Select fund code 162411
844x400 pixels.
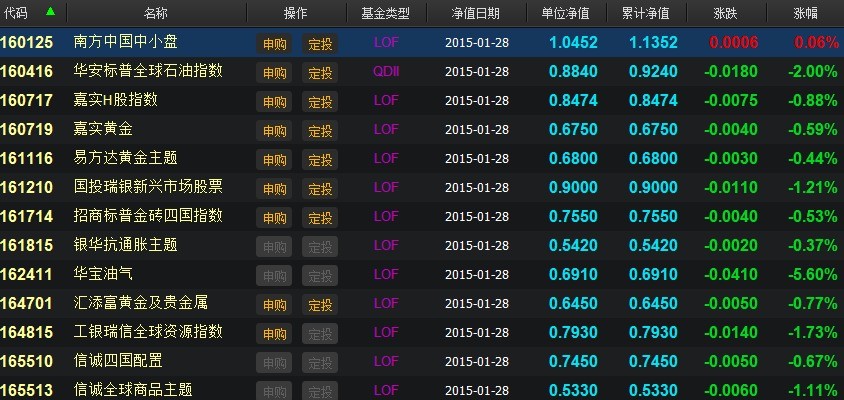pos(27,275)
